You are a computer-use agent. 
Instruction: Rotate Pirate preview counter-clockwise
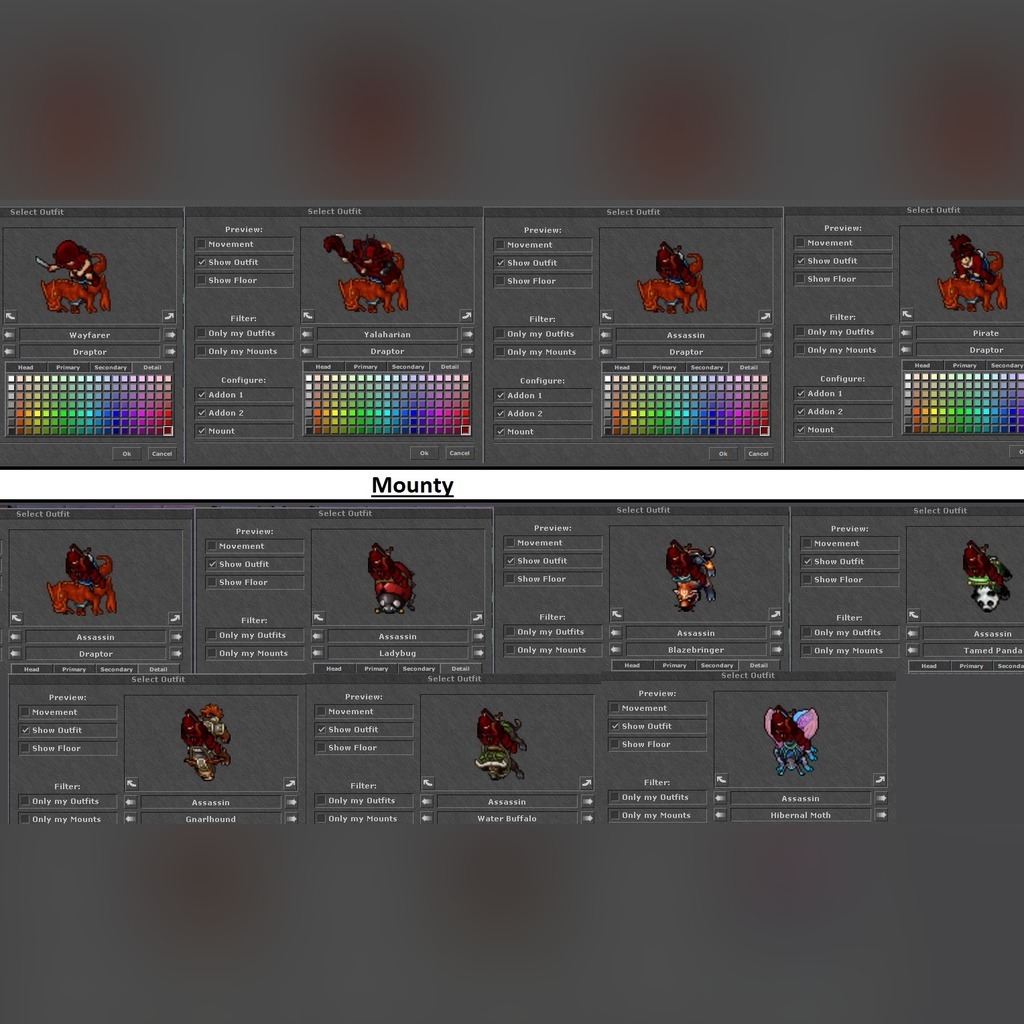pos(907,314)
